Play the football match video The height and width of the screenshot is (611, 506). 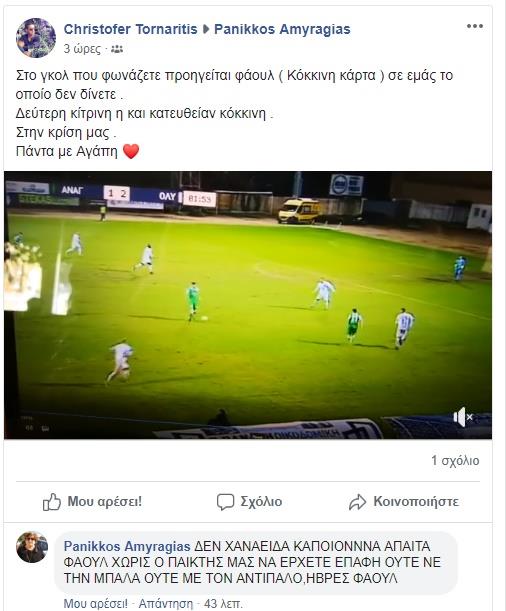248,305
